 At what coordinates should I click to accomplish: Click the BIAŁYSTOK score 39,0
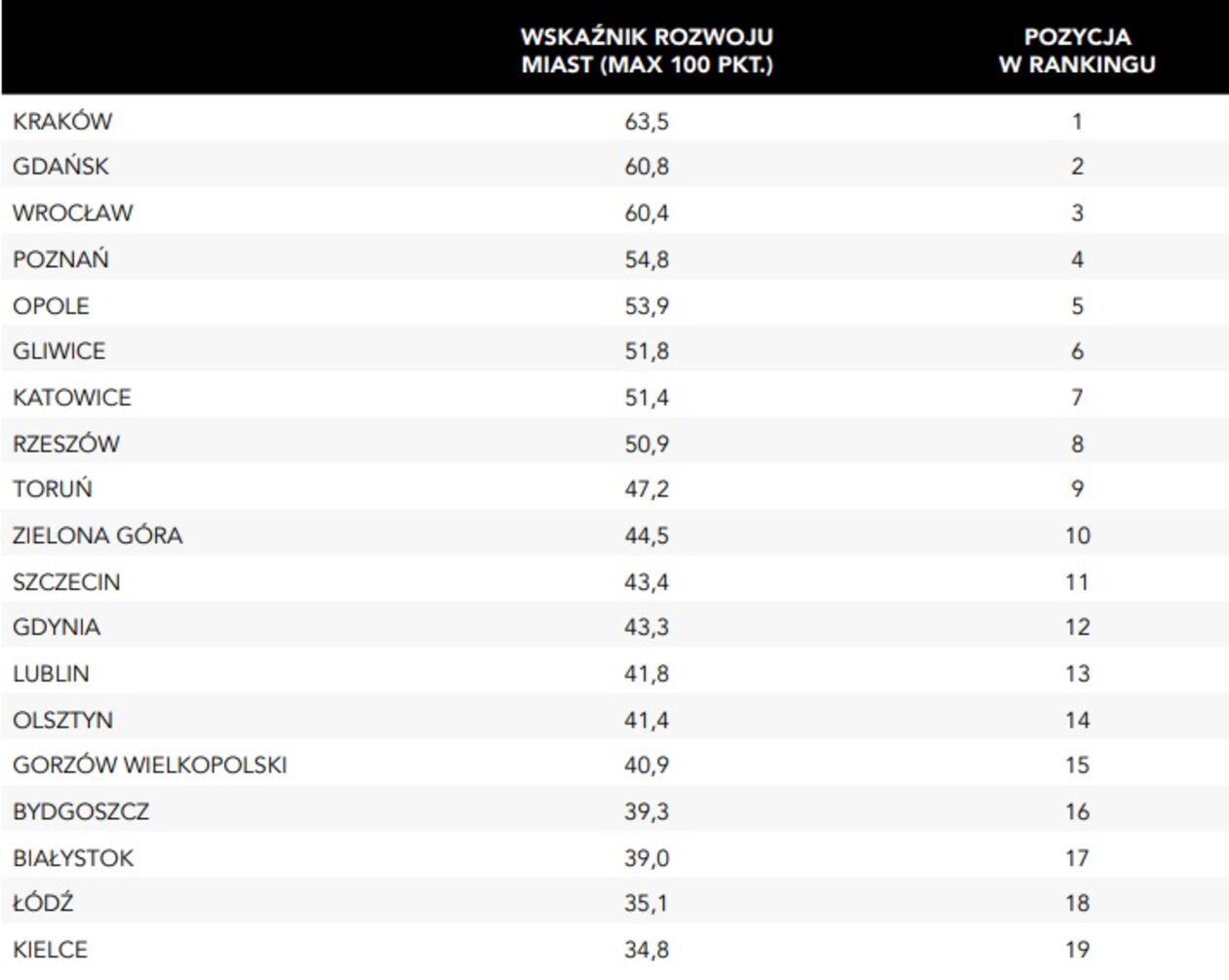[x=647, y=858]
